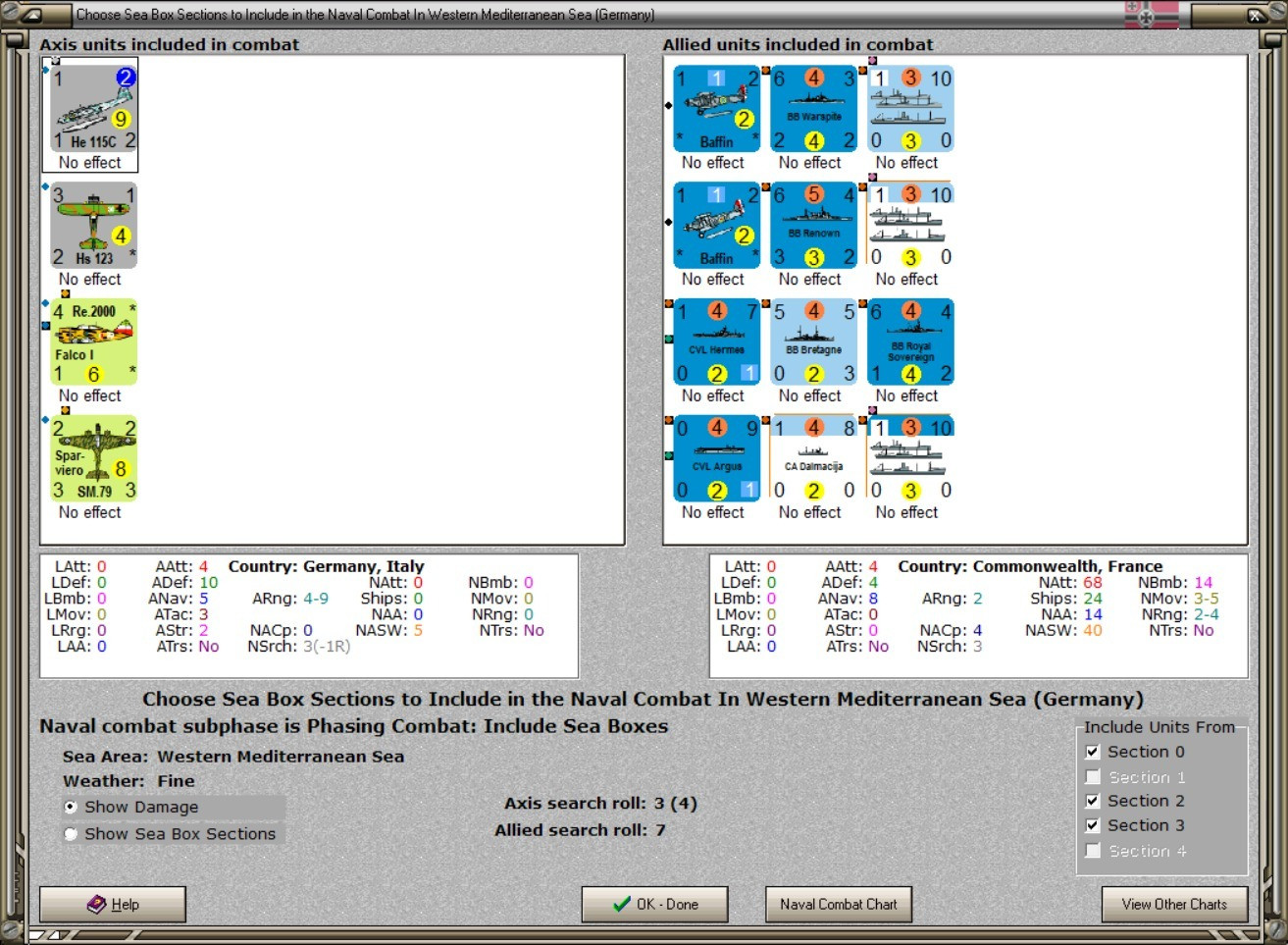The image size is (1288, 945).
Task: Pick the BB Bretagne battleship counter
Action: (x=814, y=342)
